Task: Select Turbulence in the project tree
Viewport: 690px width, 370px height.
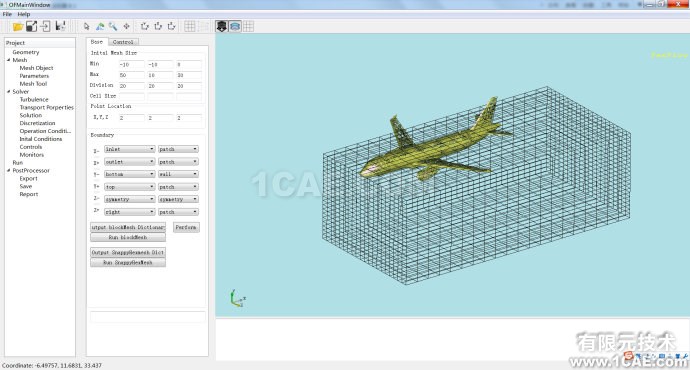Action: 34,99
